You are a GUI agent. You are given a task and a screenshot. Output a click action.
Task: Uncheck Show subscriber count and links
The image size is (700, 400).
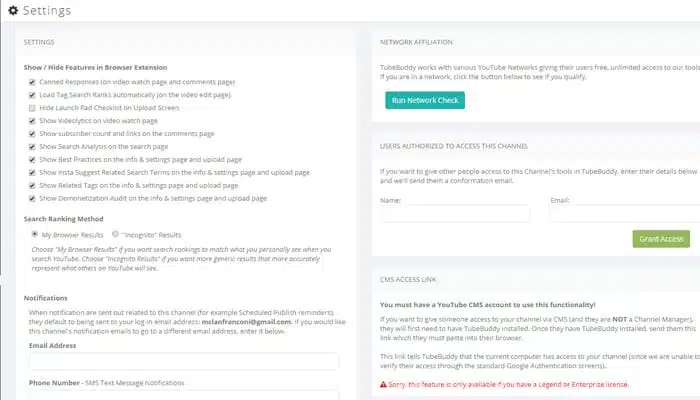(32, 134)
